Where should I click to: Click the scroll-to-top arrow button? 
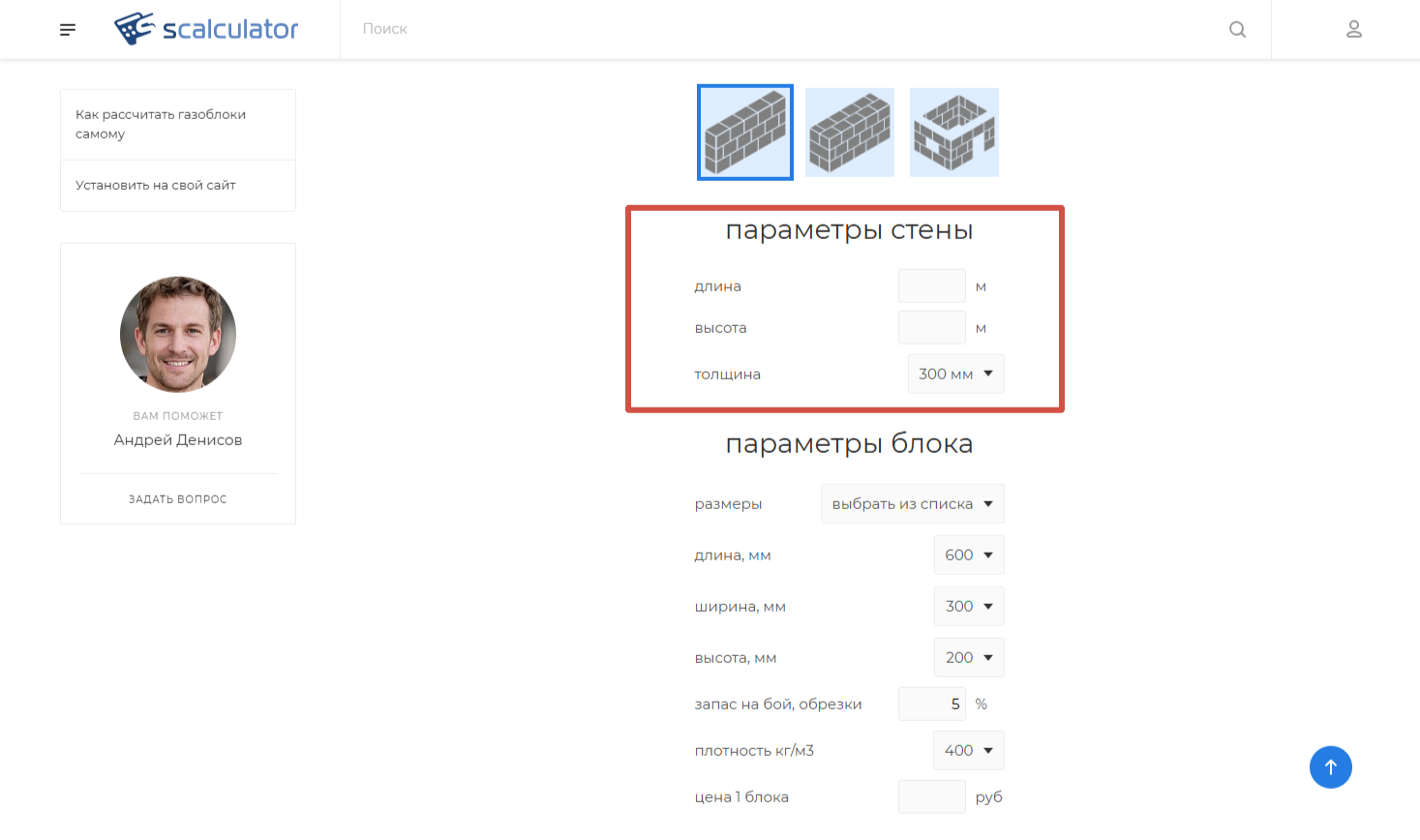1330,766
